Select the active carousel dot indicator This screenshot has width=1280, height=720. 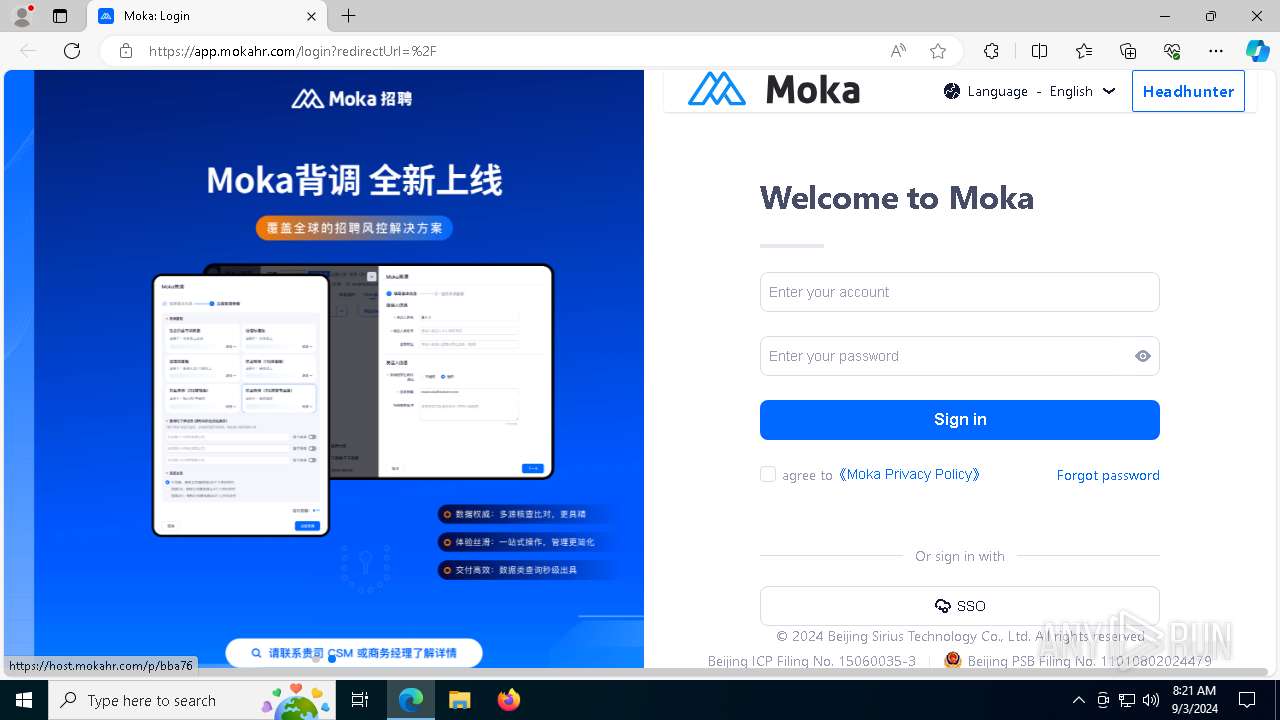[x=332, y=659]
